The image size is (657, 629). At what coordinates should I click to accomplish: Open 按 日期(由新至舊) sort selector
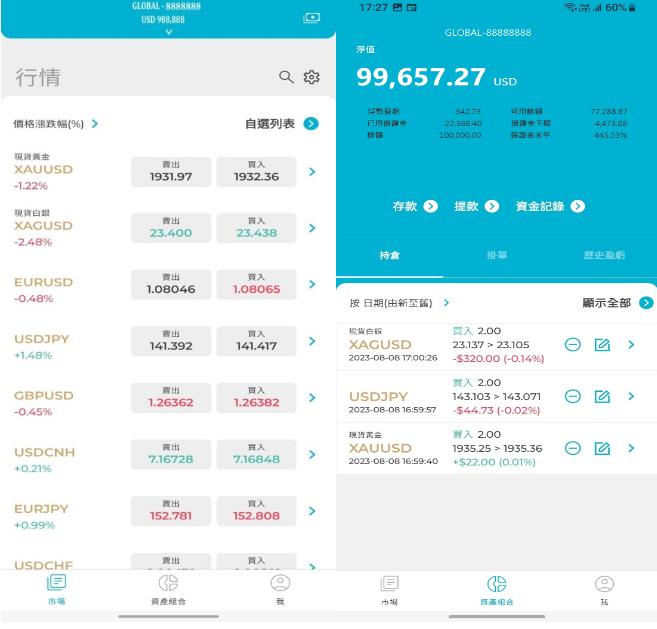(x=446, y=302)
